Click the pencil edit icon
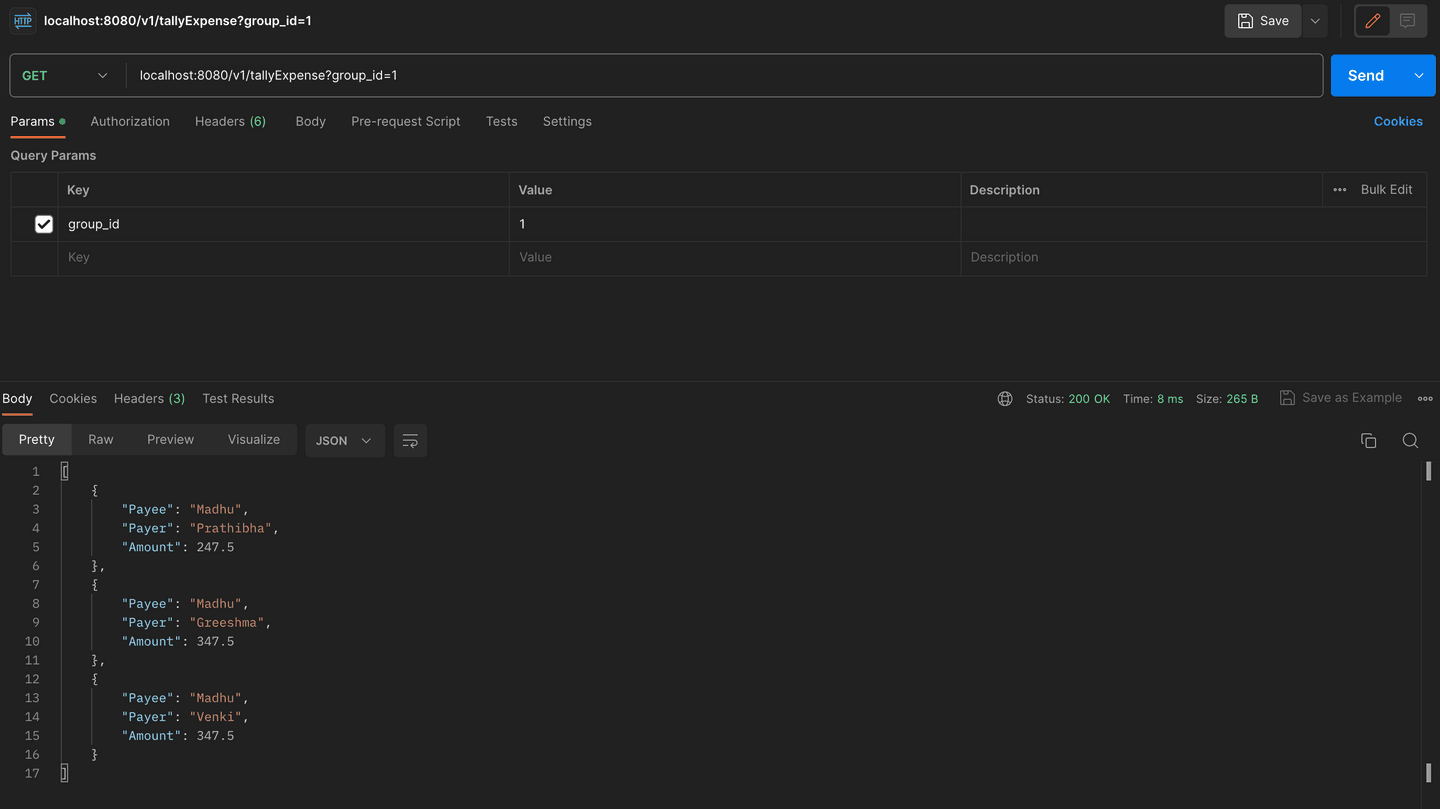 [1373, 21]
